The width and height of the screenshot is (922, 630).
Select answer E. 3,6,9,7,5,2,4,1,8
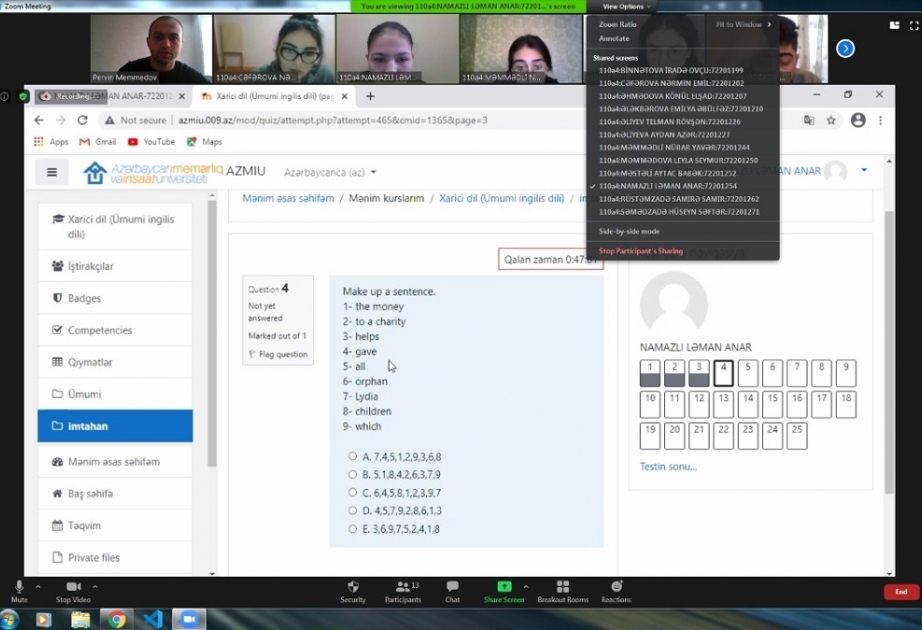[x=352, y=529]
